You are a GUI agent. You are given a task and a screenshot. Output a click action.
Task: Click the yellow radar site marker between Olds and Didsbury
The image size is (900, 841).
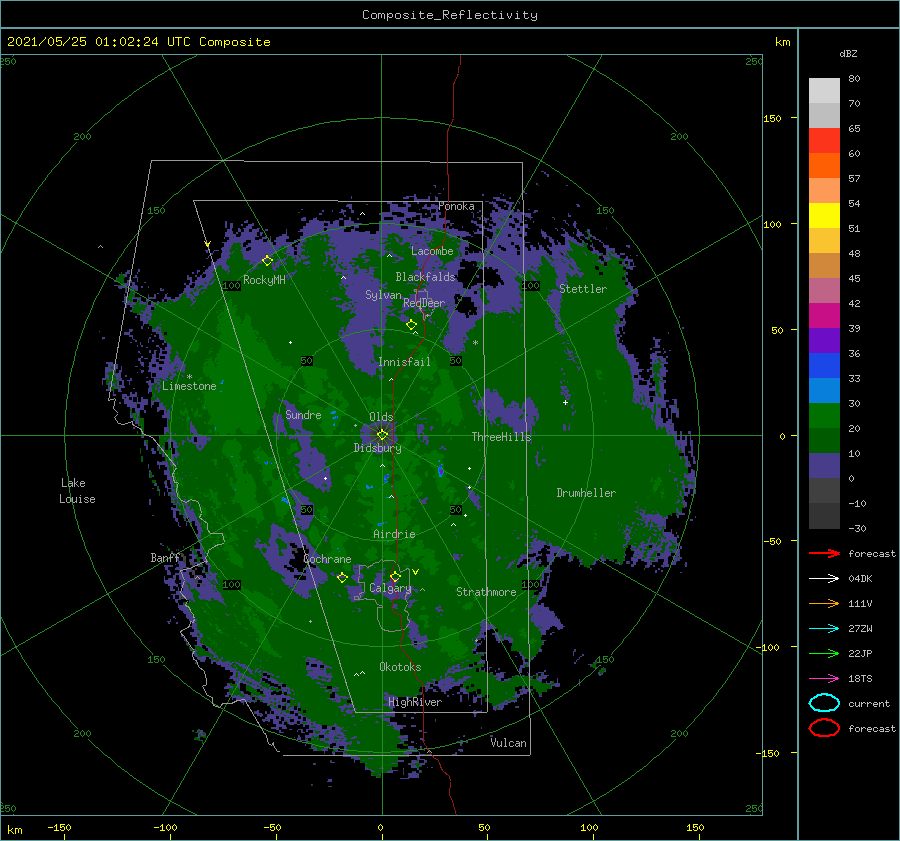[382, 435]
